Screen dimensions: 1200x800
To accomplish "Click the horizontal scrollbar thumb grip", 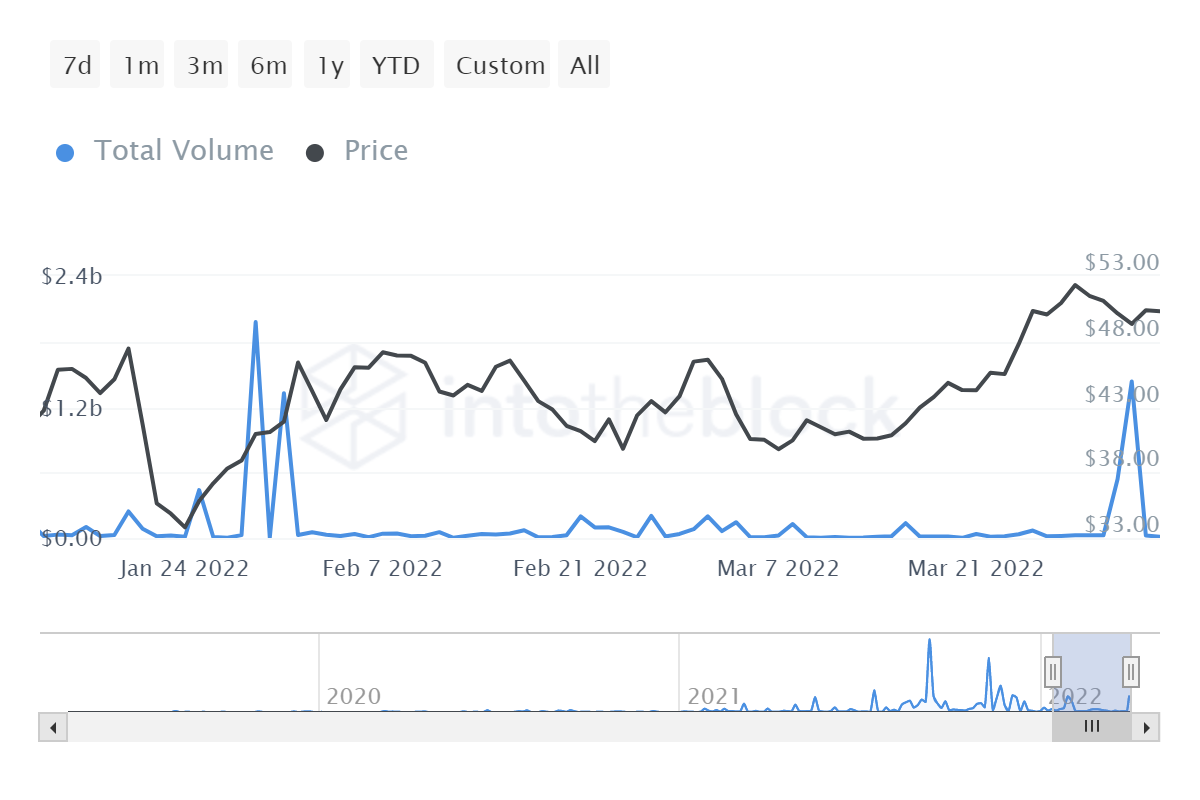I will tap(1092, 727).
